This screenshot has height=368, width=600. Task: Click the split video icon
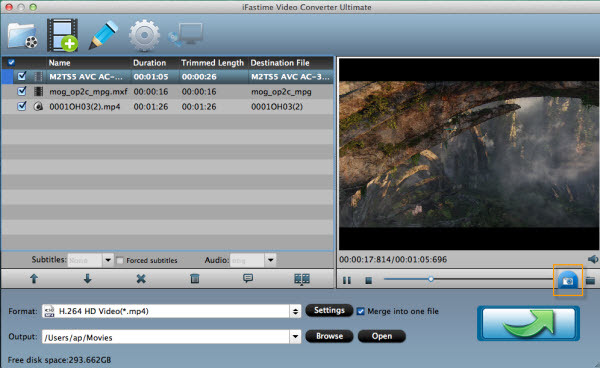point(302,279)
